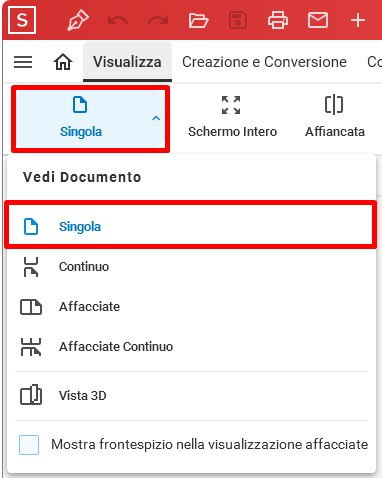Enable the Mostra frontespizio checkbox
The image size is (382, 478).
tap(29, 445)
